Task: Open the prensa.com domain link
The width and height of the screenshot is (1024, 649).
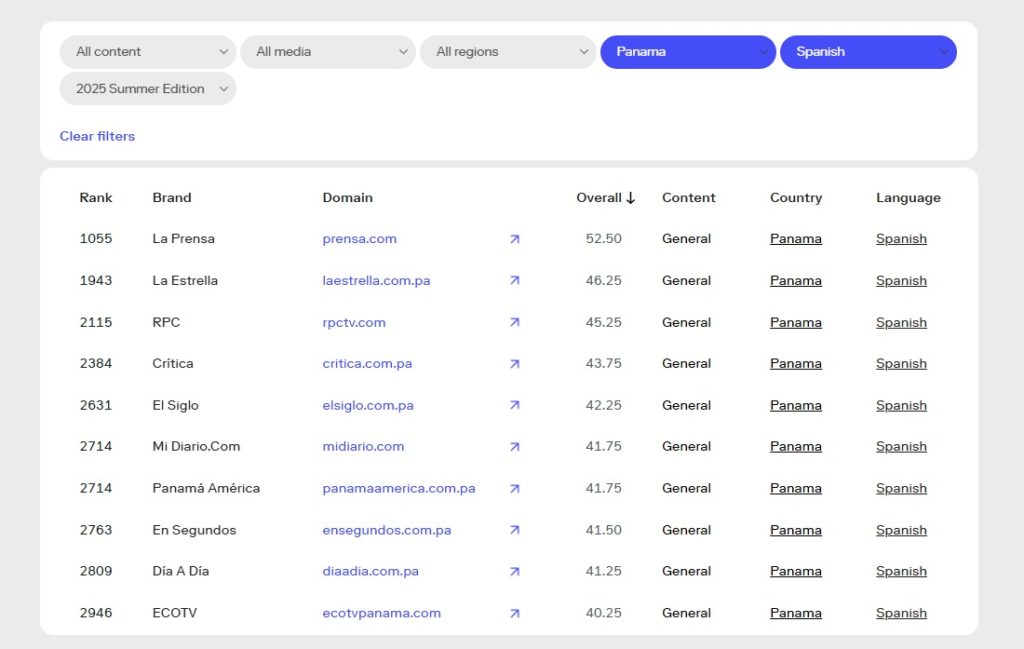Action: tap(359, 239)
